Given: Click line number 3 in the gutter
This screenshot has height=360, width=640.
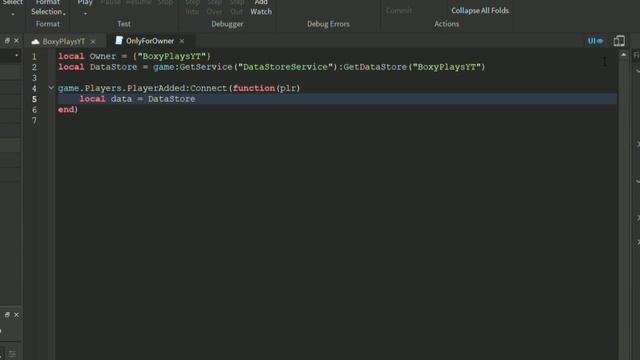Looking at the screenshot, I should coord(34,78).
